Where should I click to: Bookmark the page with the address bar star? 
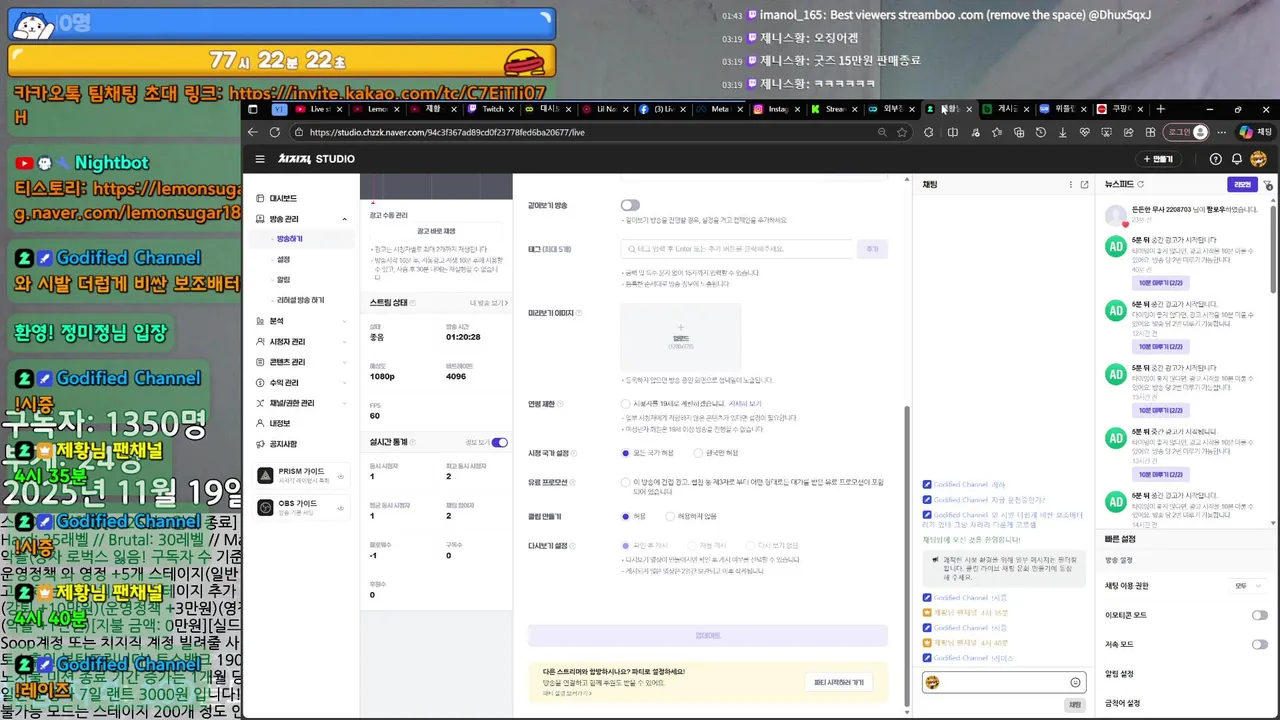pyautogui.click(x=902, y=132)
